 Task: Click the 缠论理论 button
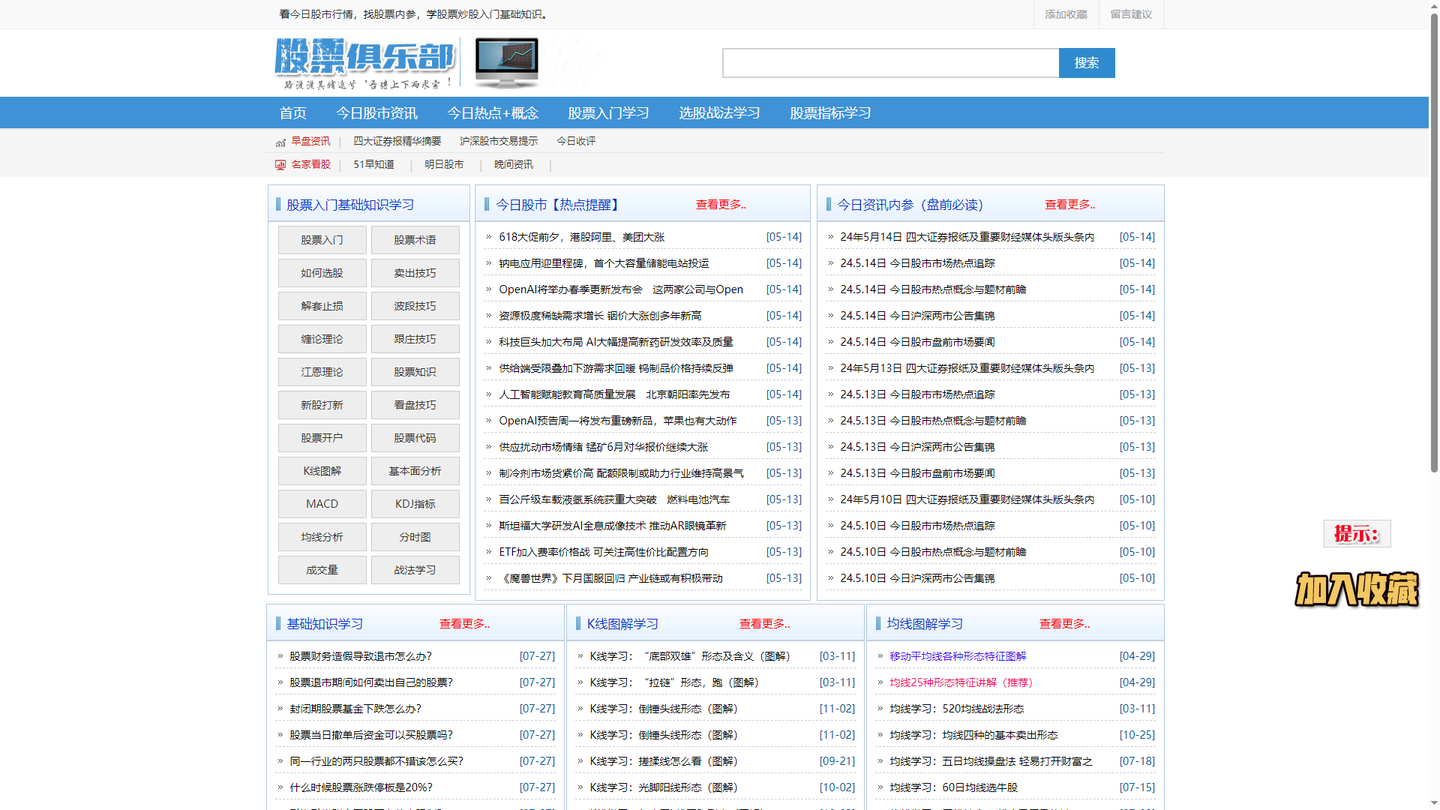click(322, 339)
